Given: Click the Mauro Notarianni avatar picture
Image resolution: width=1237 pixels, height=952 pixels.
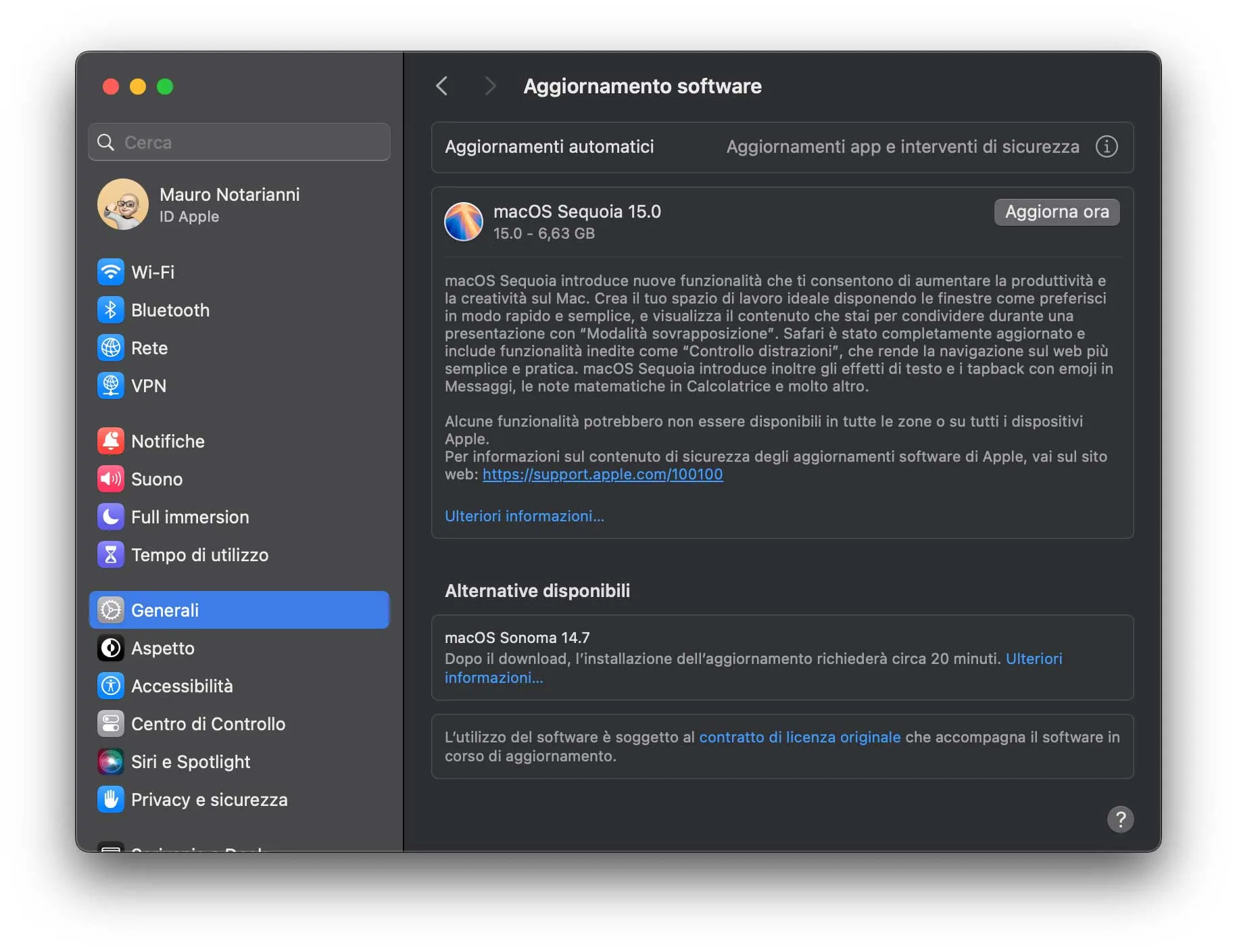Looking at the screenshot, I should point(123,204).
